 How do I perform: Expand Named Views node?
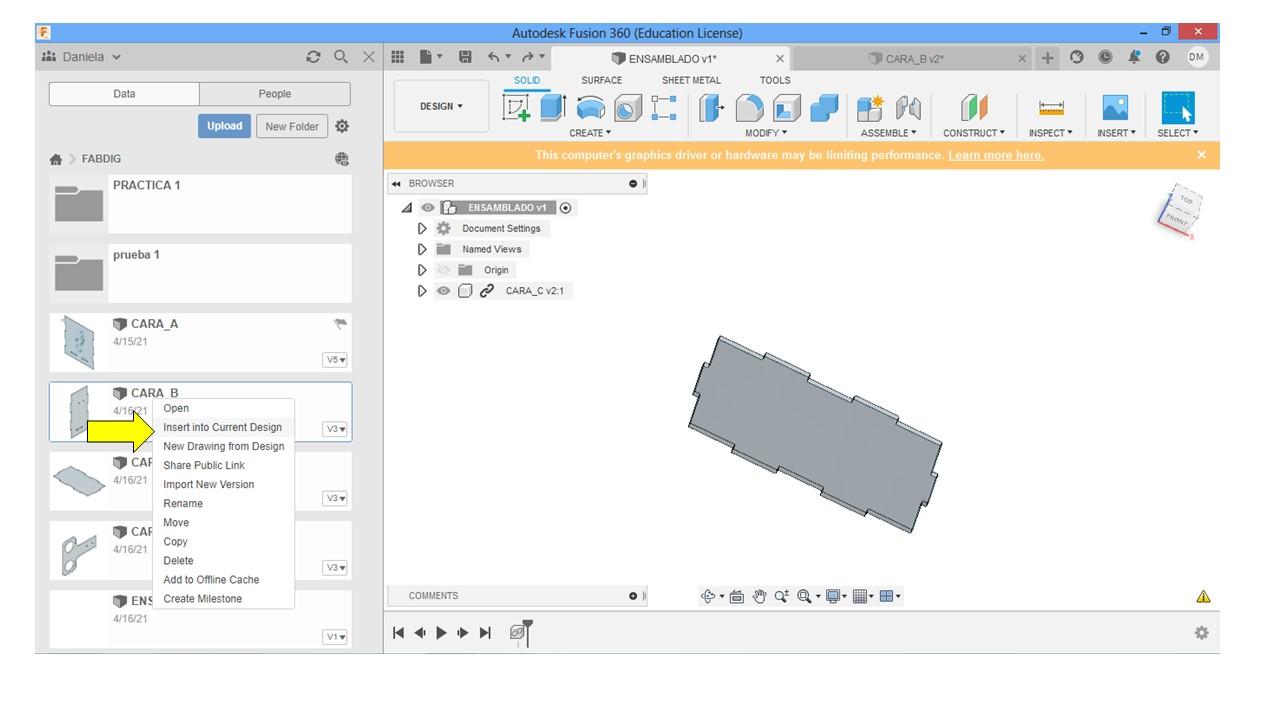422,249
